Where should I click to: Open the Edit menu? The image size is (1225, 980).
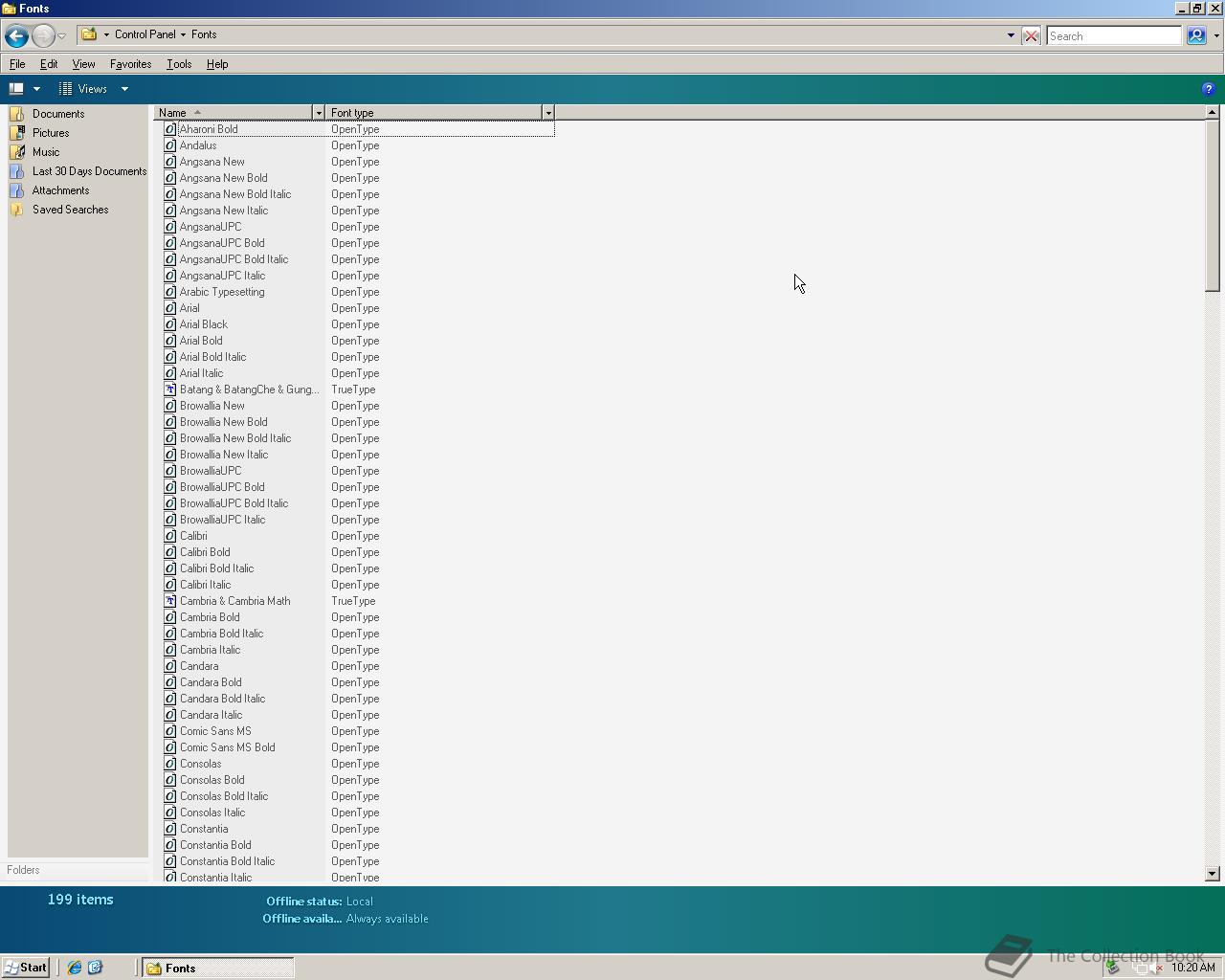tap(49, 64)
